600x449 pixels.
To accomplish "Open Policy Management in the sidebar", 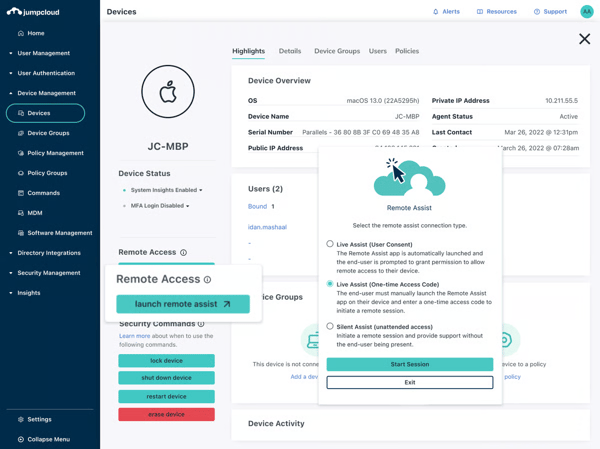I will coord(51,153).
